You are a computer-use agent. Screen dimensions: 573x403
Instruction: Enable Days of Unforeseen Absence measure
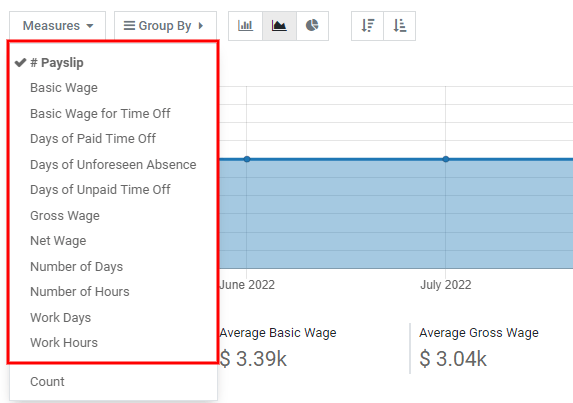(x=113, y=164)
